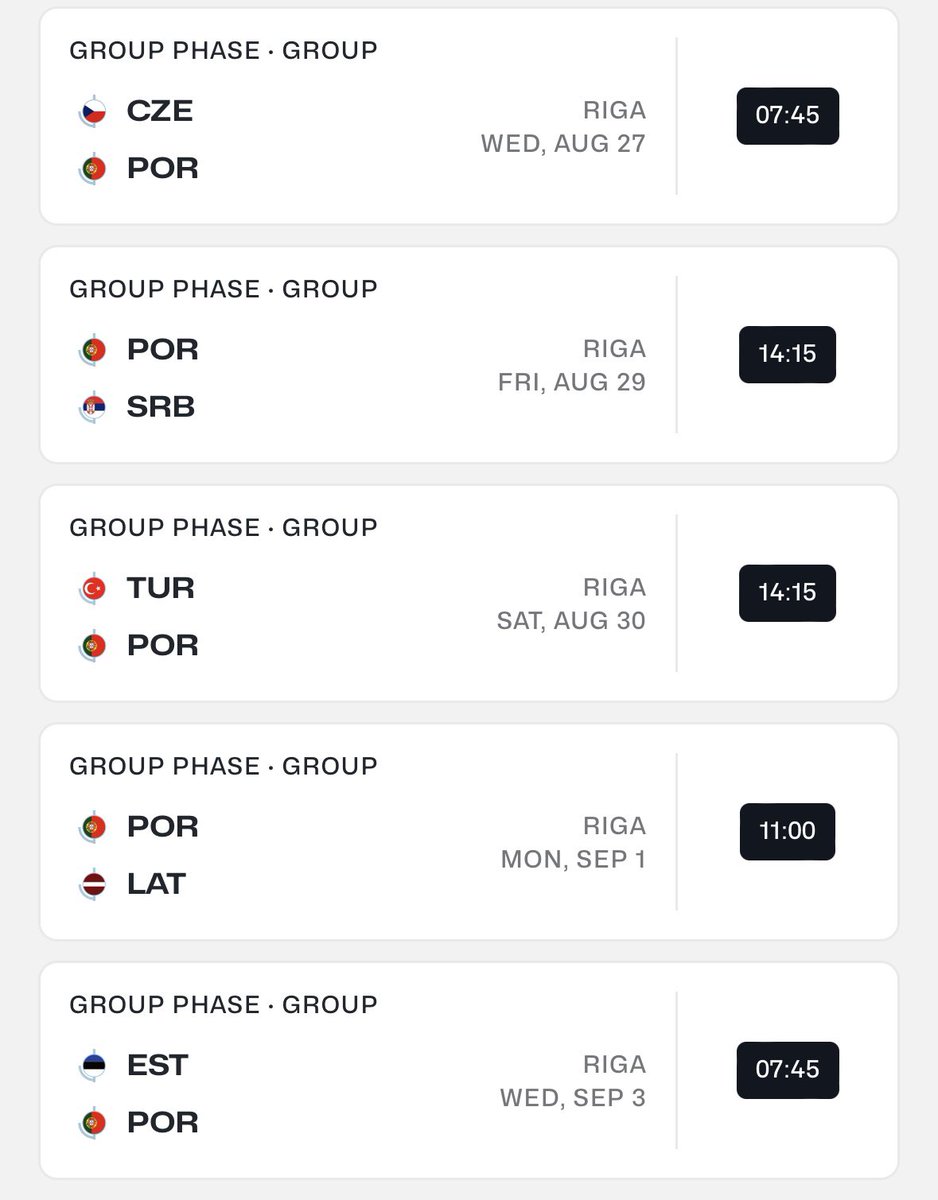Open the match card dated WED, SEP 3
The width and height of the screenshot is (938, 1200).
click(x=469, y=1070)
